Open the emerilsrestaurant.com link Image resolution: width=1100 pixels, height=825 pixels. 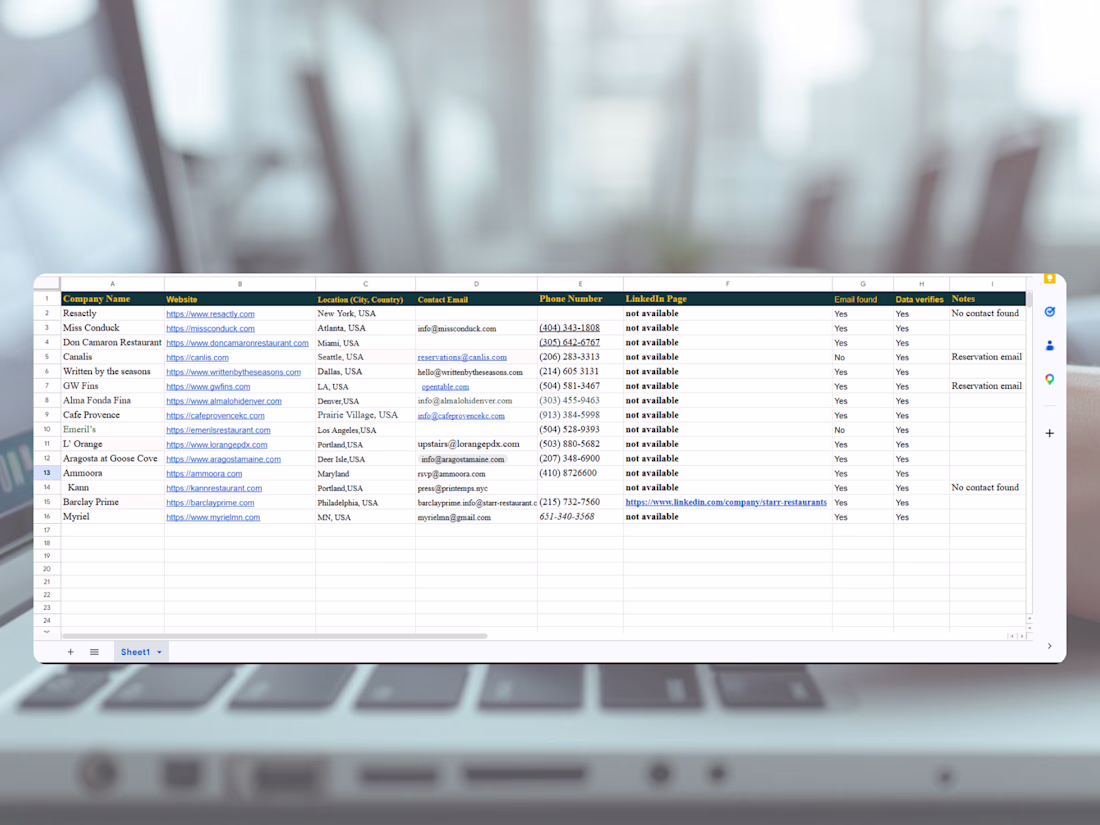tap(218, 430)
